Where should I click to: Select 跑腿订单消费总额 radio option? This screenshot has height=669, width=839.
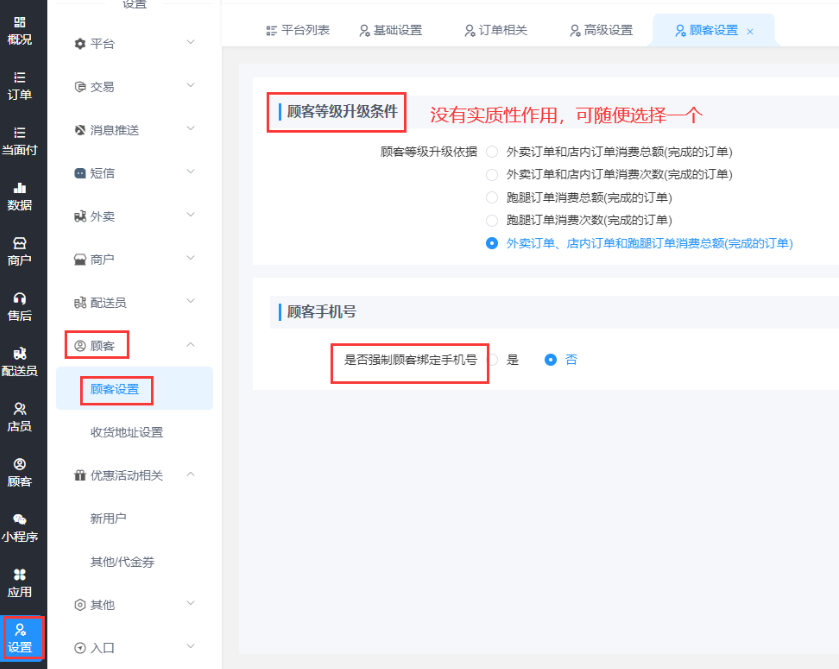click(492, 197)
